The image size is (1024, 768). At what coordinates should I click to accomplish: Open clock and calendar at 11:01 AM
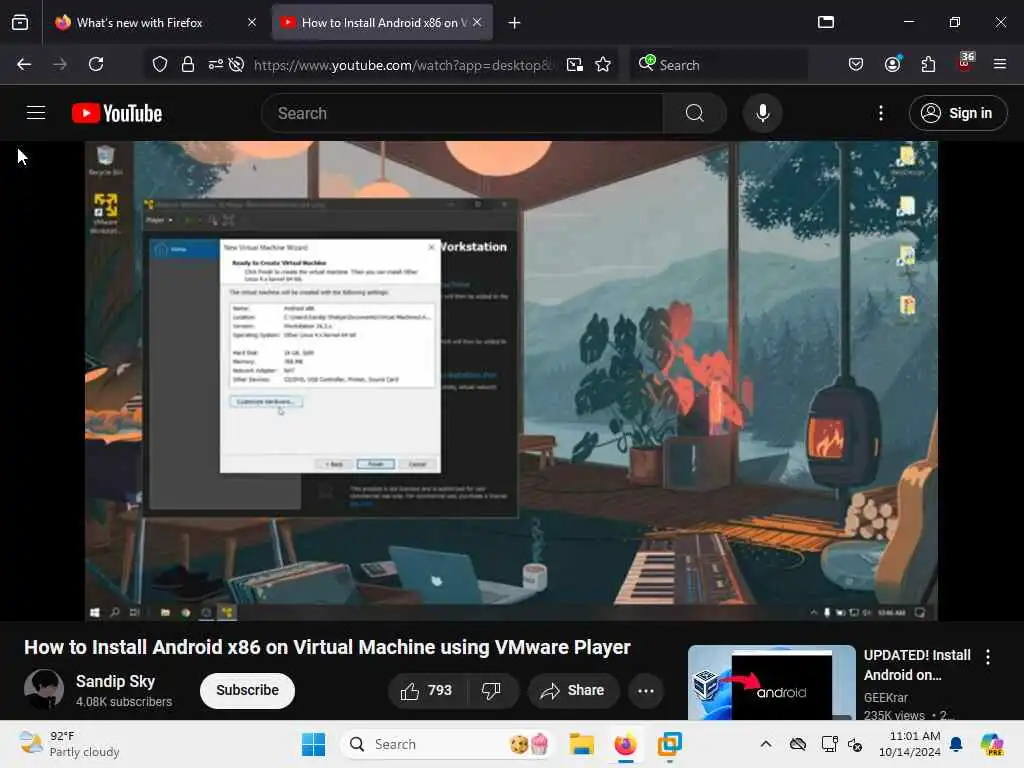point(910,744)
